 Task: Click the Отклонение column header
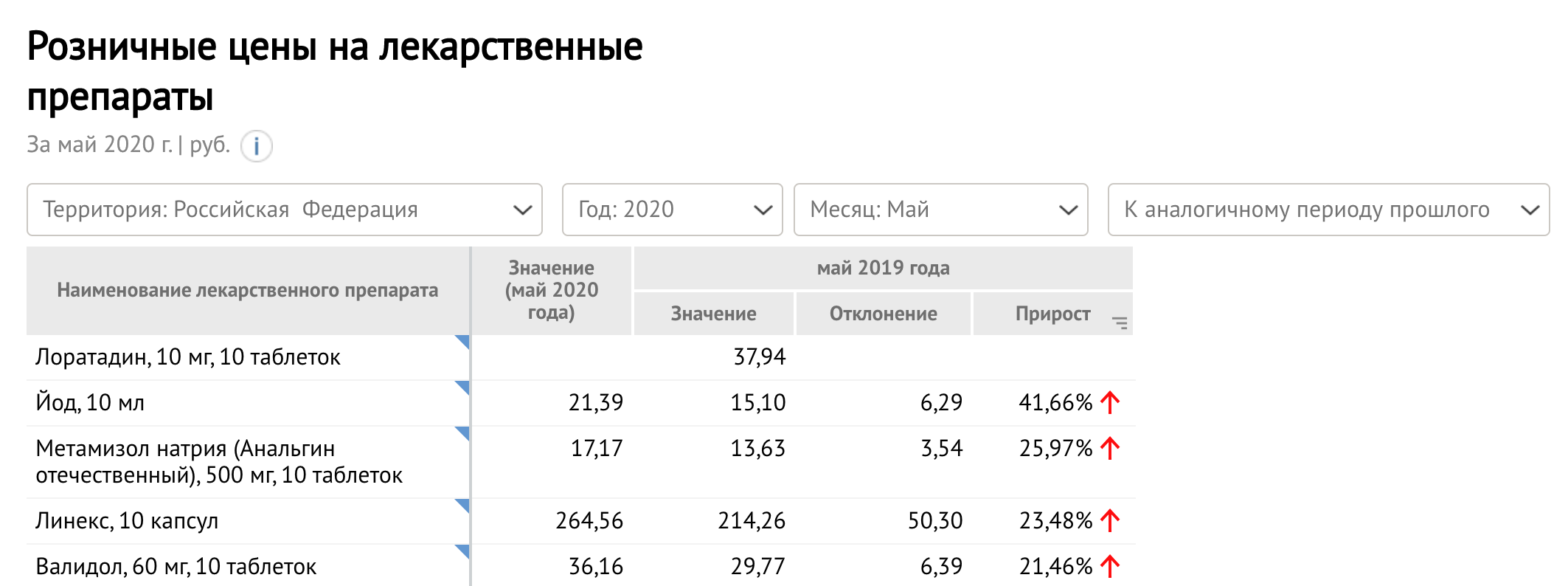(884, 314)
